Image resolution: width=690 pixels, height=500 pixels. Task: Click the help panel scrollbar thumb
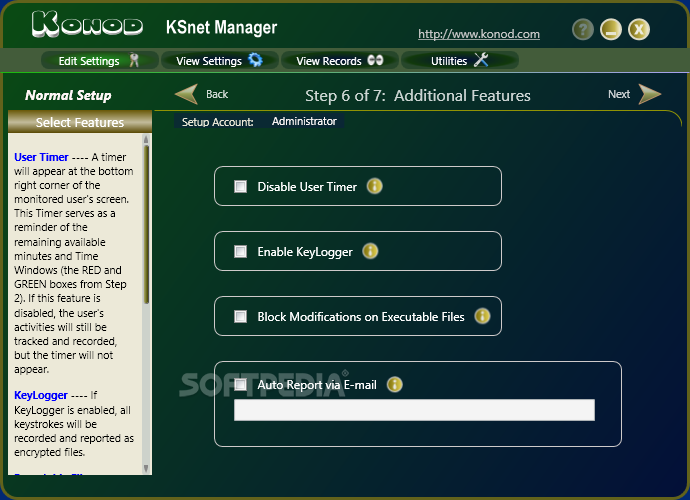tap(146, 224)
